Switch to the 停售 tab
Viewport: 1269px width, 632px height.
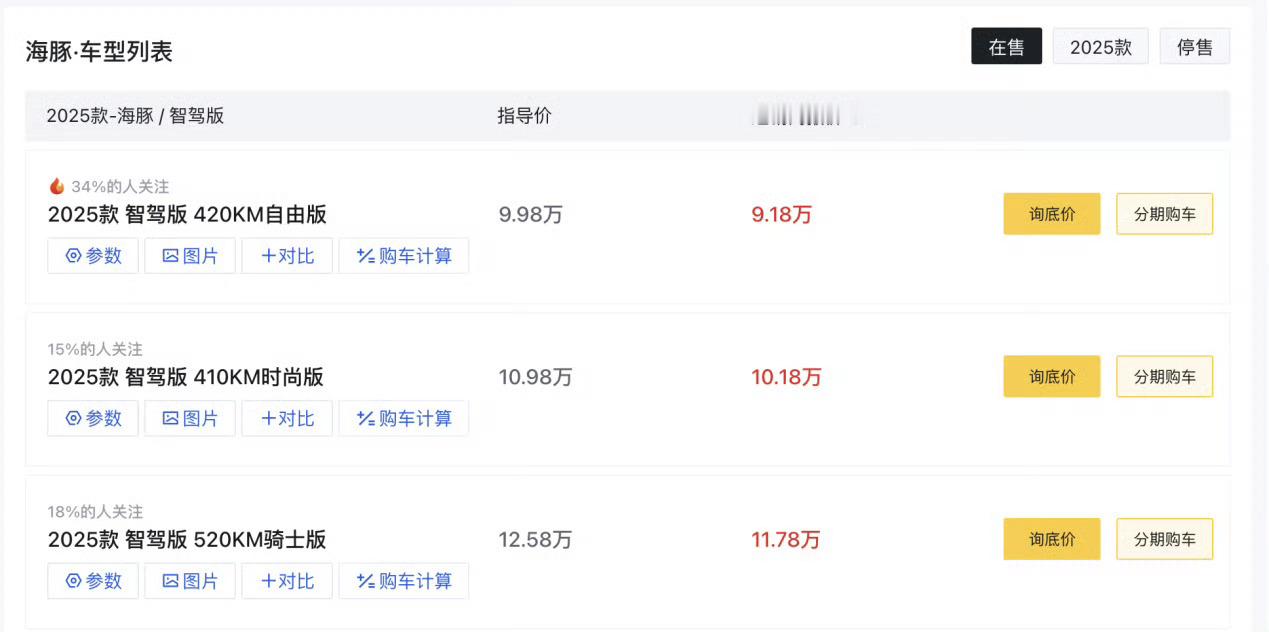point(1195,47)
